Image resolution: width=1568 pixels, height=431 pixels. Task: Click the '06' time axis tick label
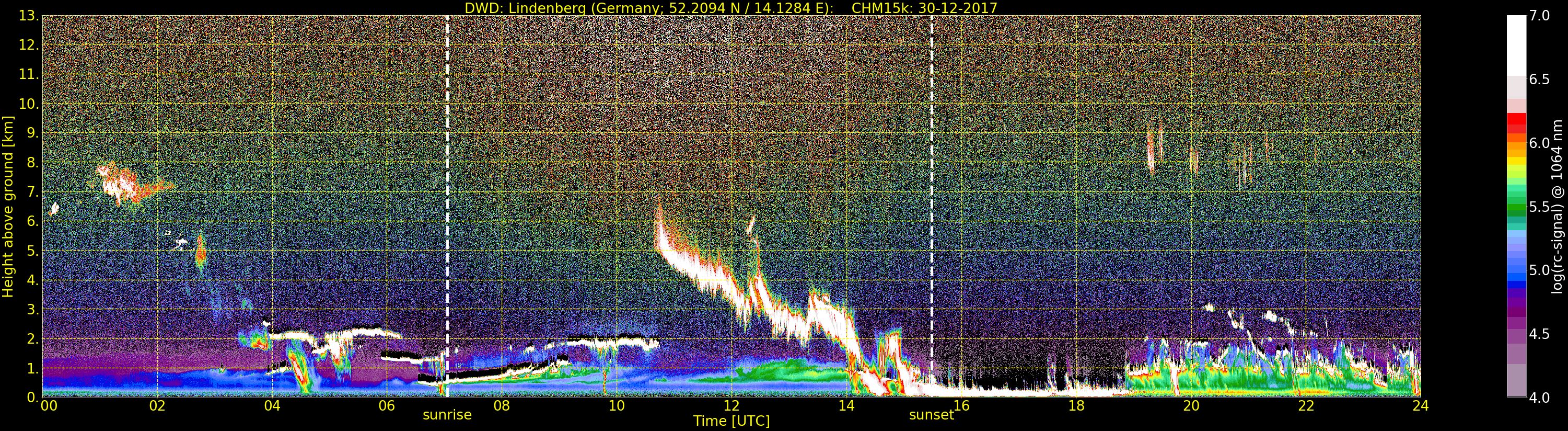click(387, 406)
